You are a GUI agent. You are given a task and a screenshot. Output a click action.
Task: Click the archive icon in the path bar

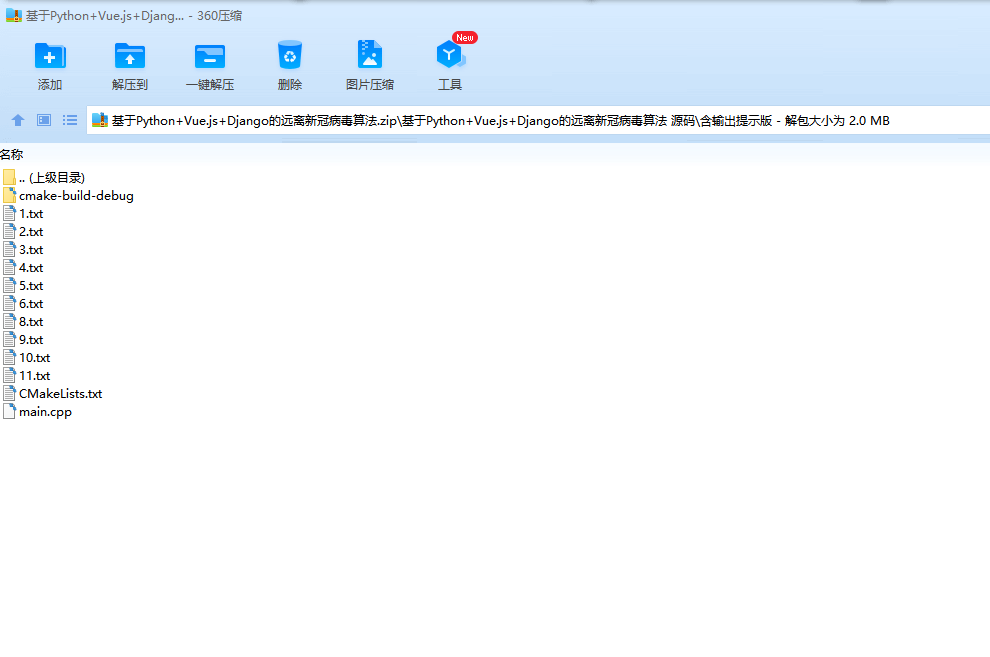(x=100, y=120)
